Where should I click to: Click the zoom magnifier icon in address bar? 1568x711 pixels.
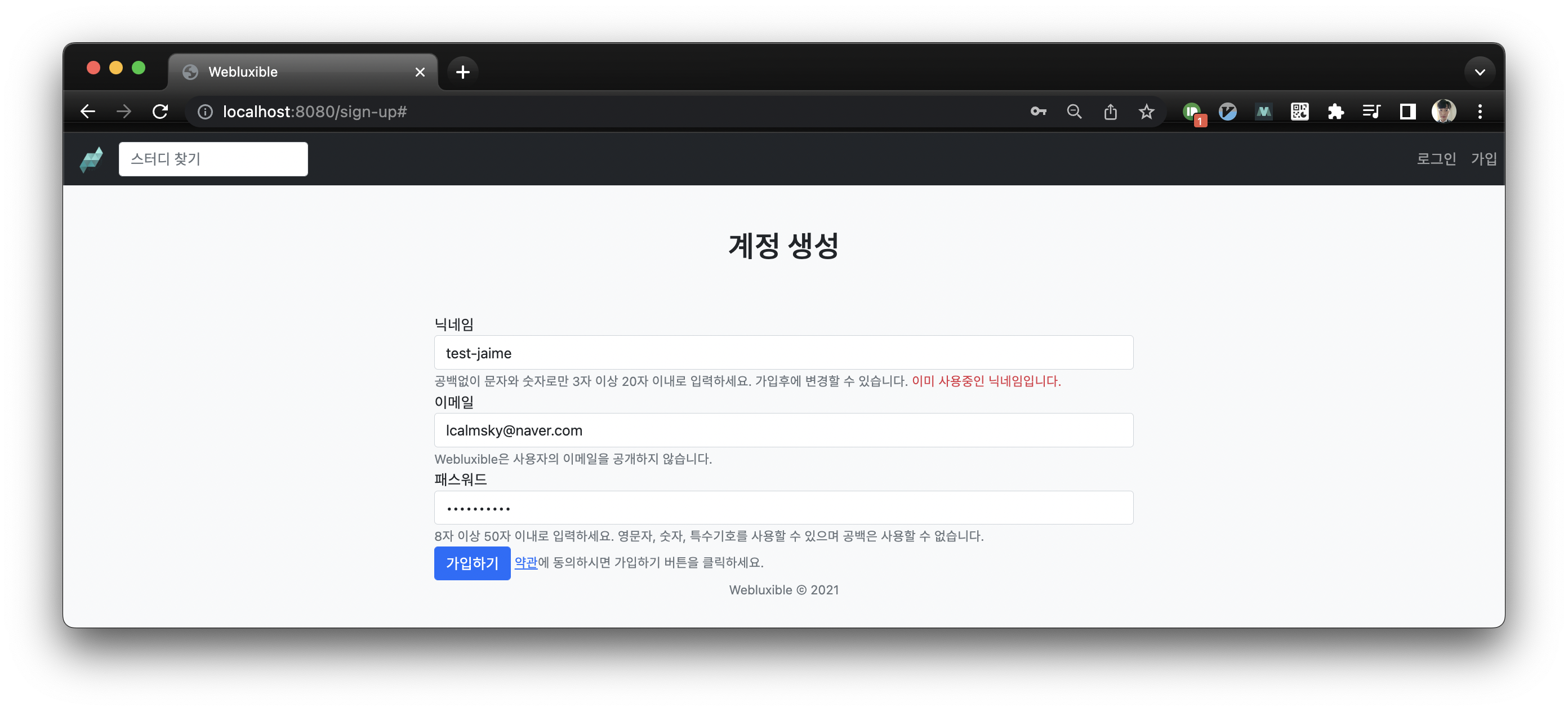1075,112
